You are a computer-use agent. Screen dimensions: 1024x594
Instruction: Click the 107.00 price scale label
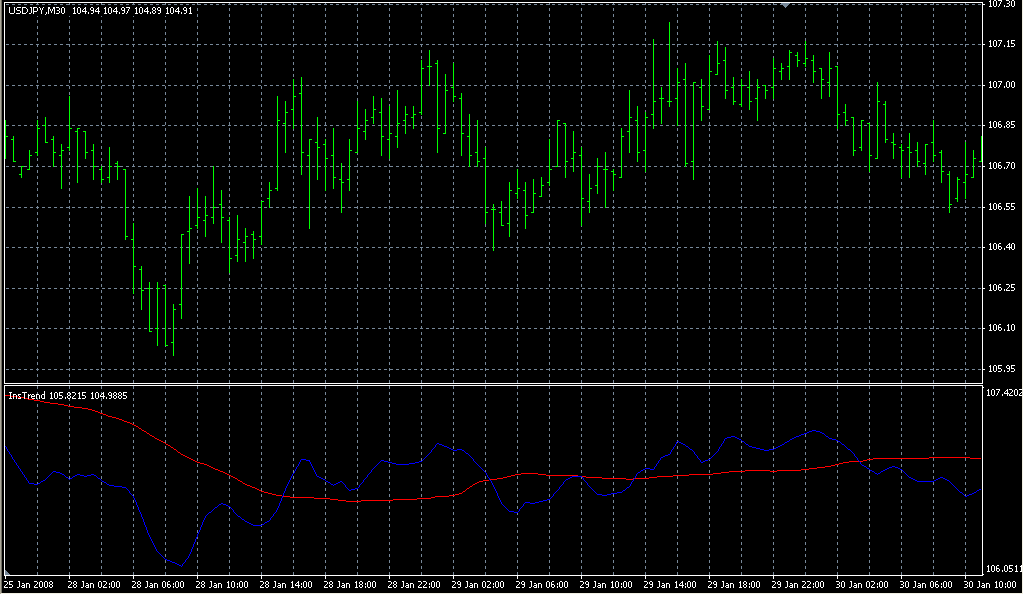[1002, 85]
